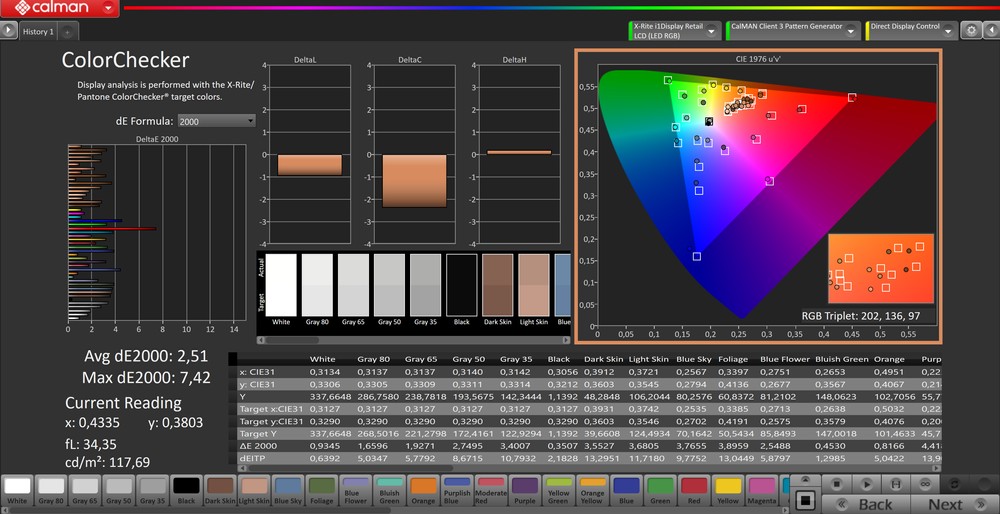Expand the dE Formula dropdown
Screen dimensions: 1000x514
216,121
